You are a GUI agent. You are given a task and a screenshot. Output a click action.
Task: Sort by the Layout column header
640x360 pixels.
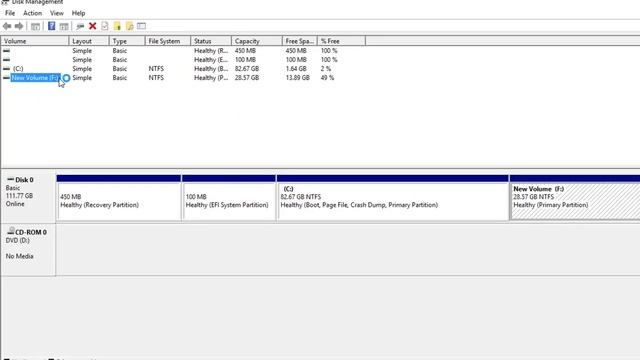coord(89,41)
